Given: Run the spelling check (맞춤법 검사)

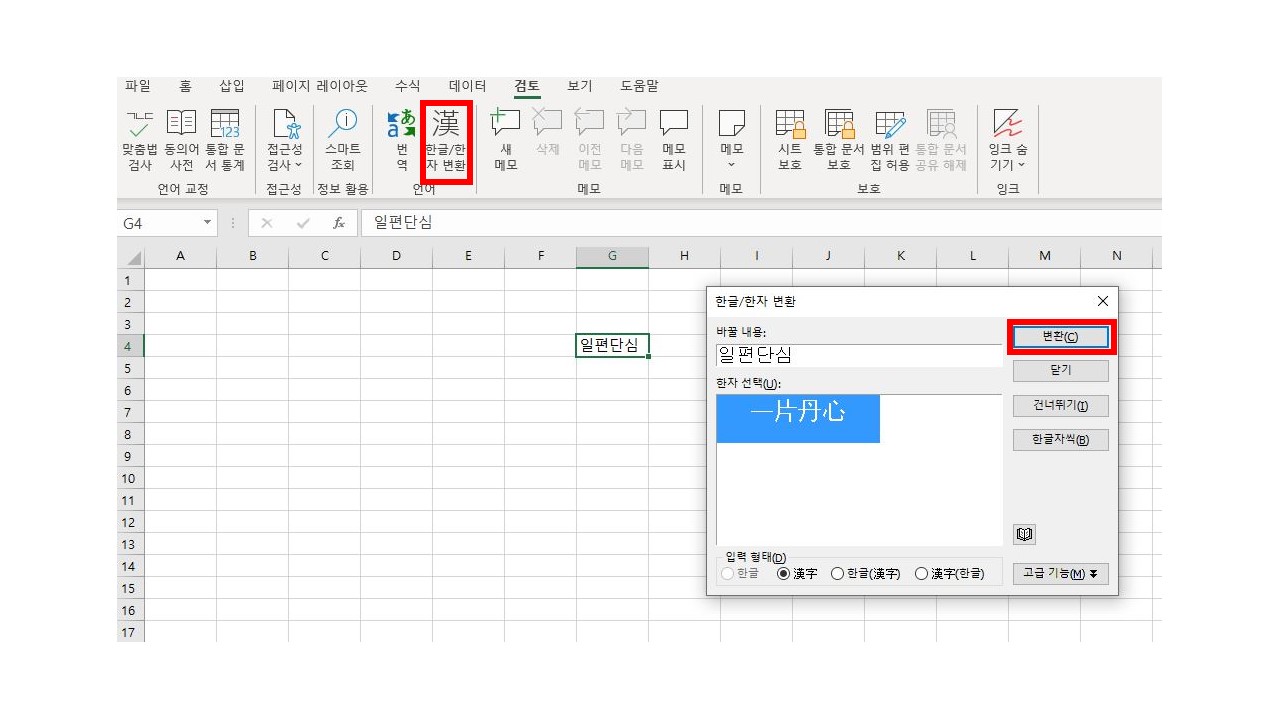Looking at the screenshot, I should point(140,140).
